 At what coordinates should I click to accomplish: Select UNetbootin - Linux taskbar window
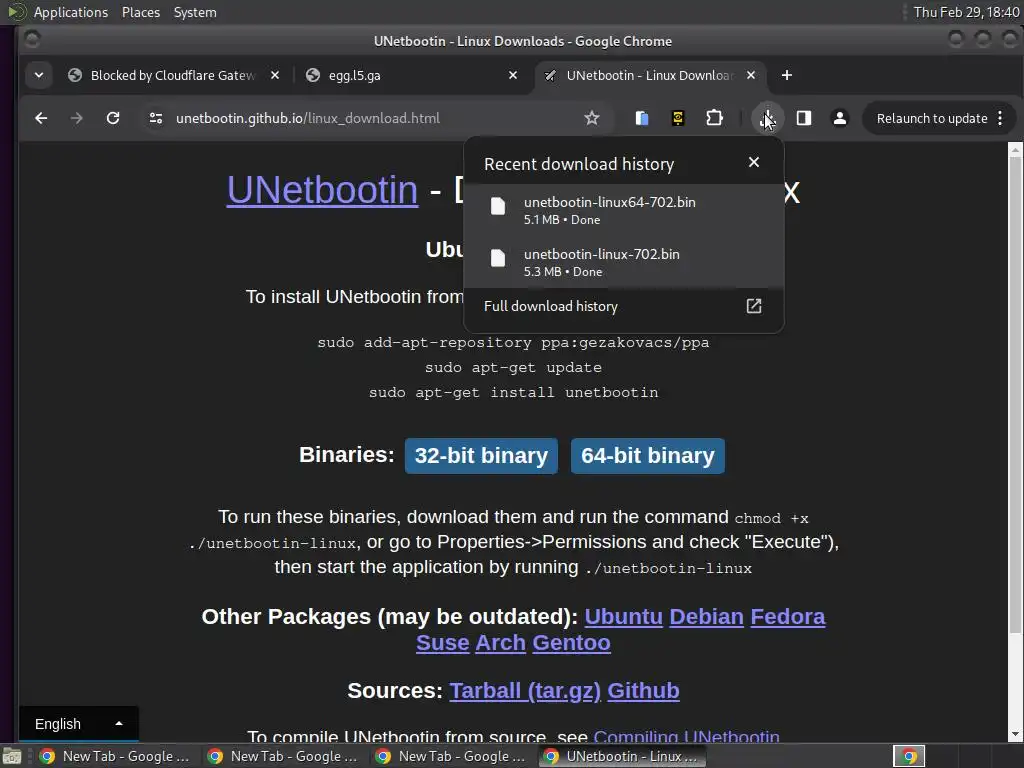pyautogui.click(x=622, y=756)
